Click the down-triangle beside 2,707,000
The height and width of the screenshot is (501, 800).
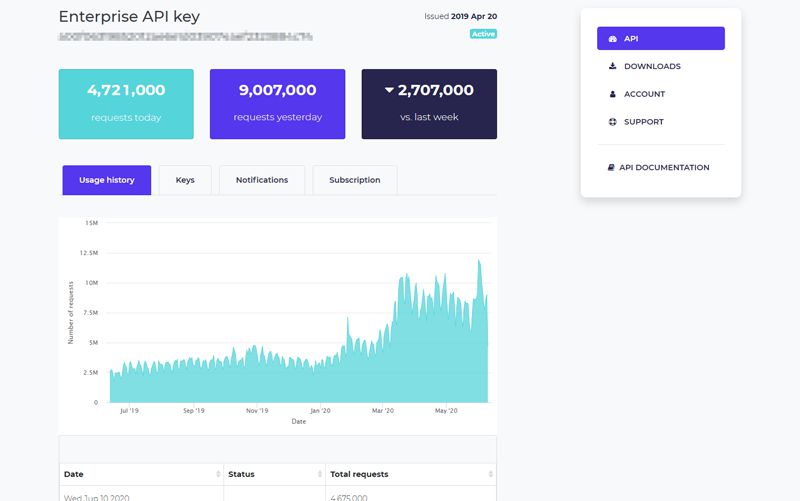(x=389, y=90)
